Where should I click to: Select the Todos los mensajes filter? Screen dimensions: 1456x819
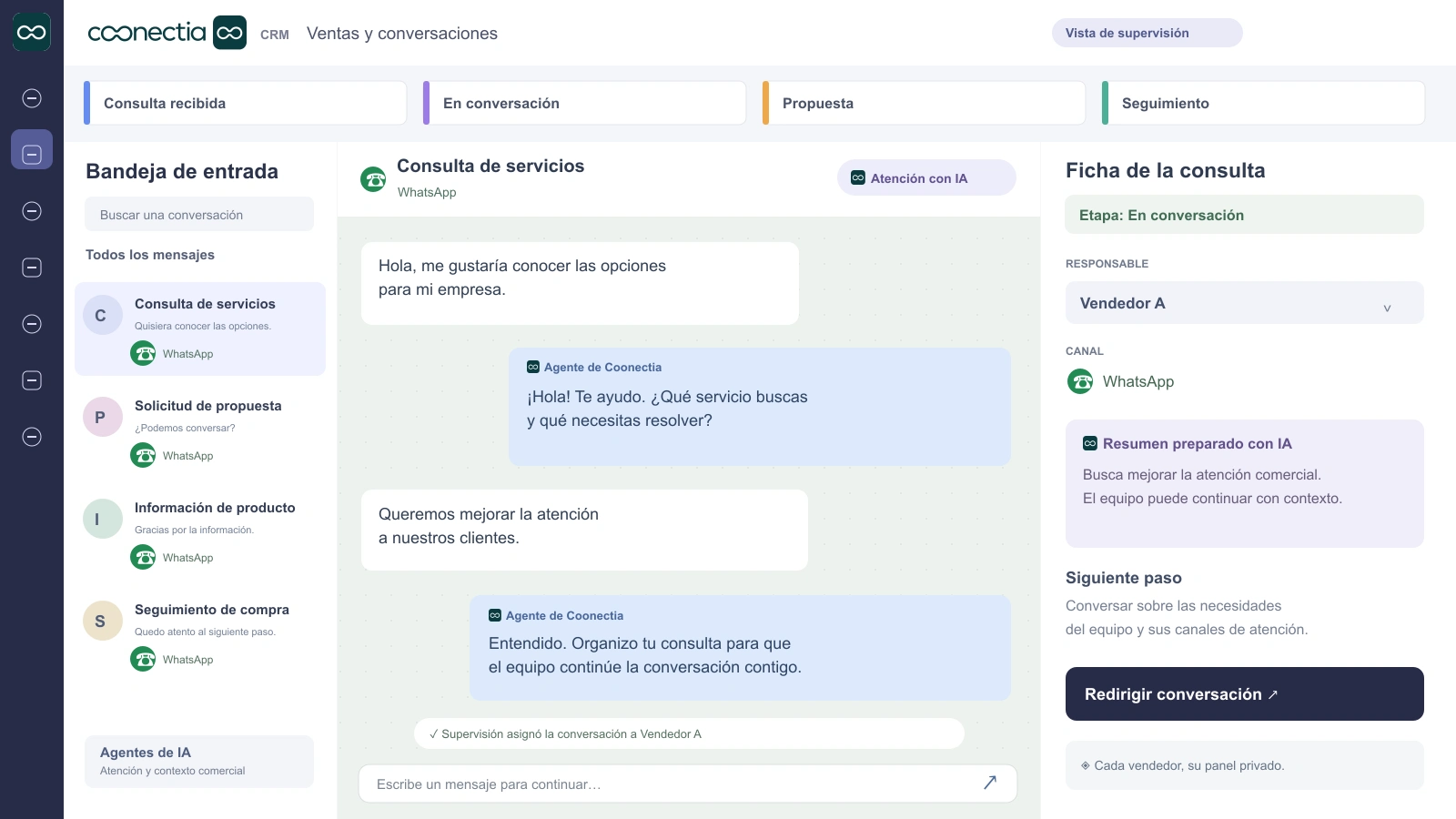(150, 255)
